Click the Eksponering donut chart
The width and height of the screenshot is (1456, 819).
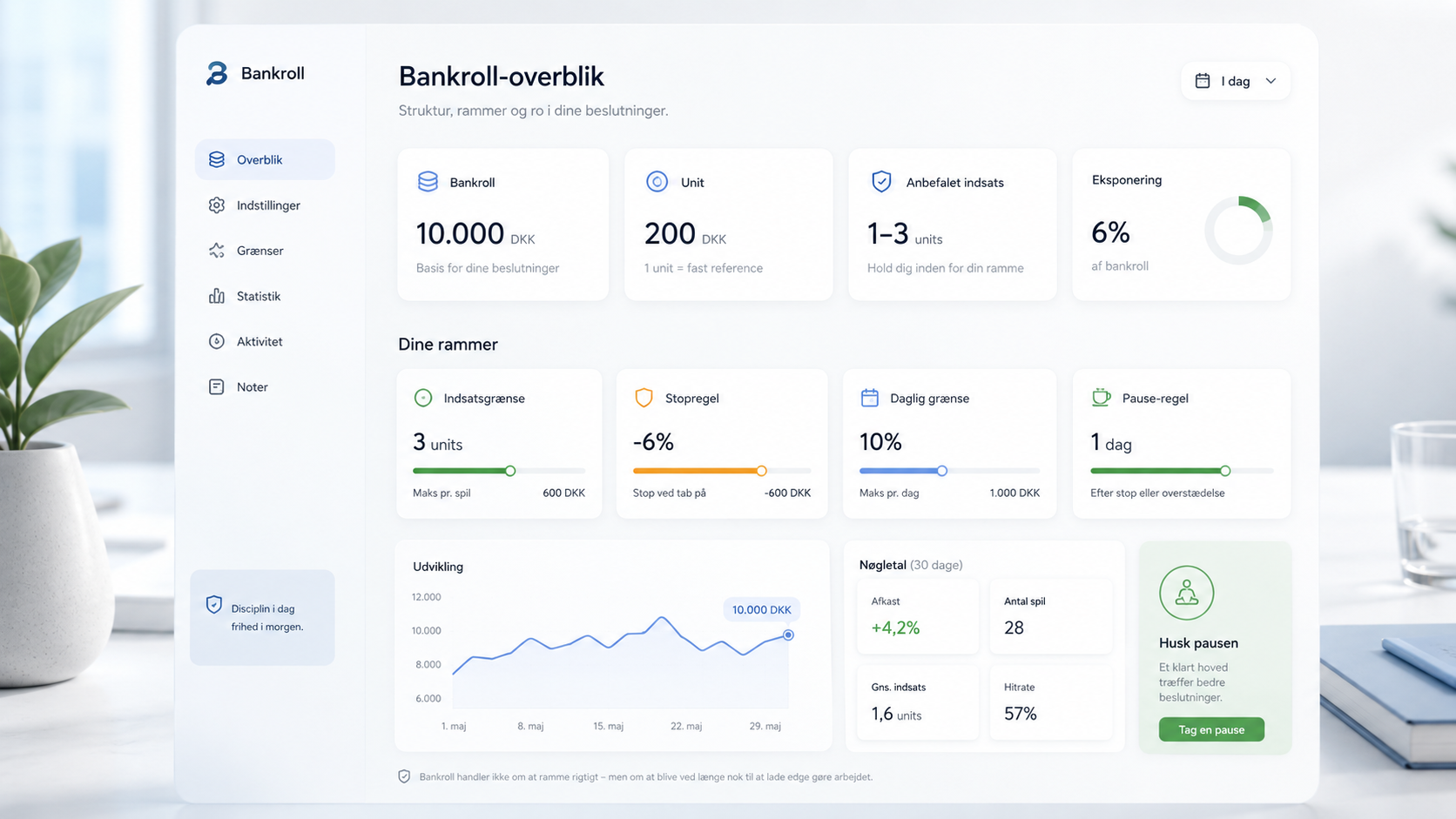click(x=1238, y=231)
